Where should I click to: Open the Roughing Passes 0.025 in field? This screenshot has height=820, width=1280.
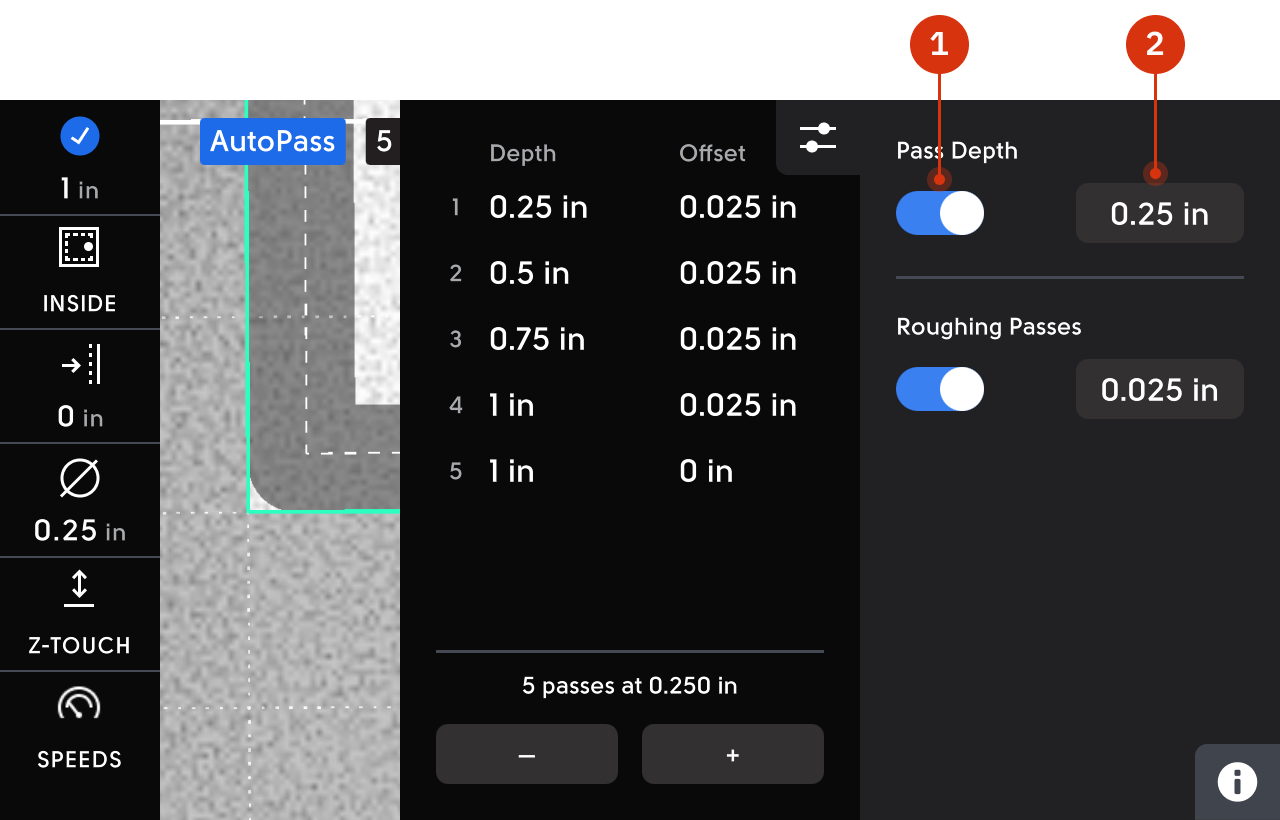[x=1159, y=389]
